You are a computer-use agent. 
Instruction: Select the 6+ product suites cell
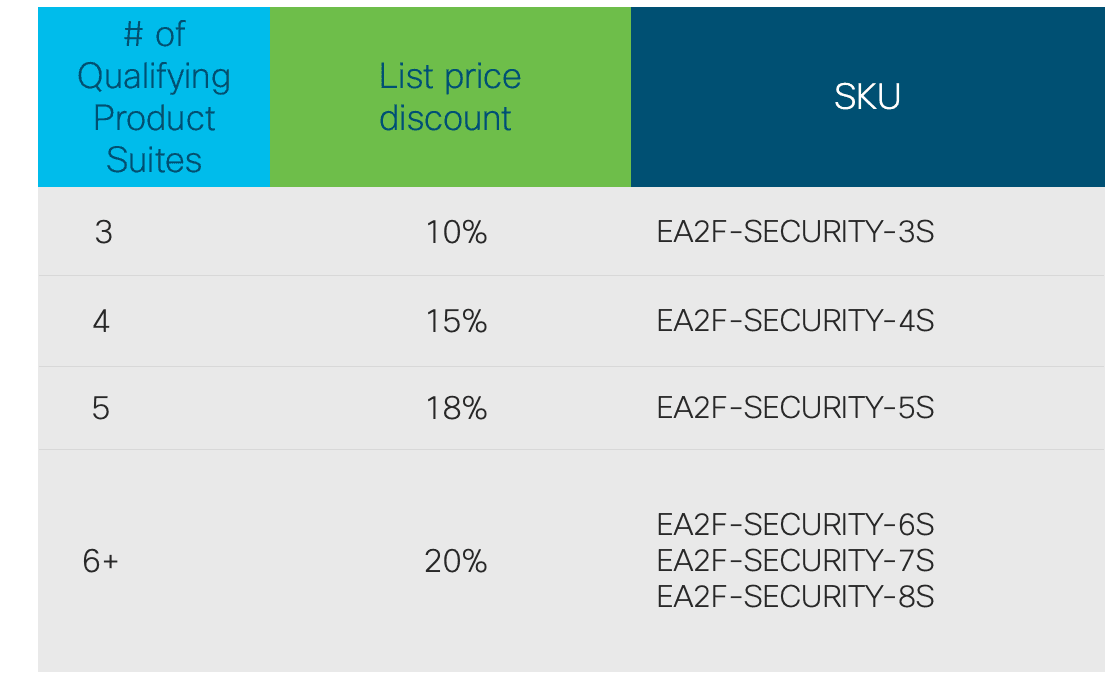tap(100, 561)
